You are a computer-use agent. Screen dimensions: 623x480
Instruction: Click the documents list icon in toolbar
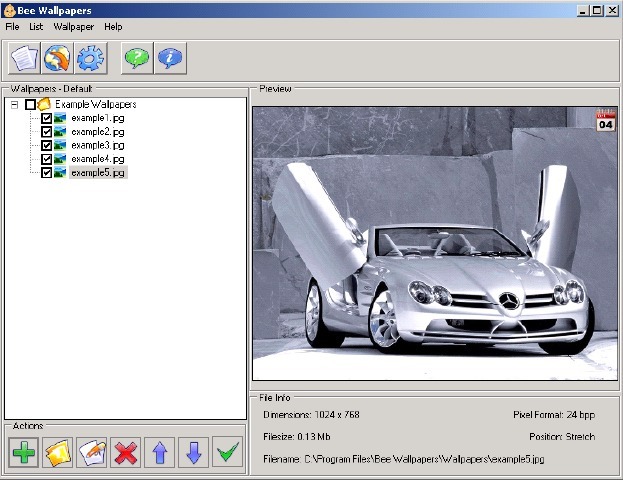[24, 59]
